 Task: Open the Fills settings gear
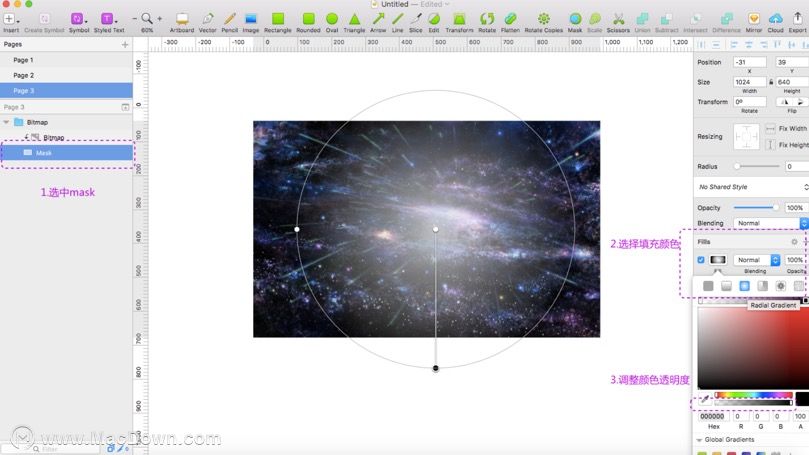point(794,241)
